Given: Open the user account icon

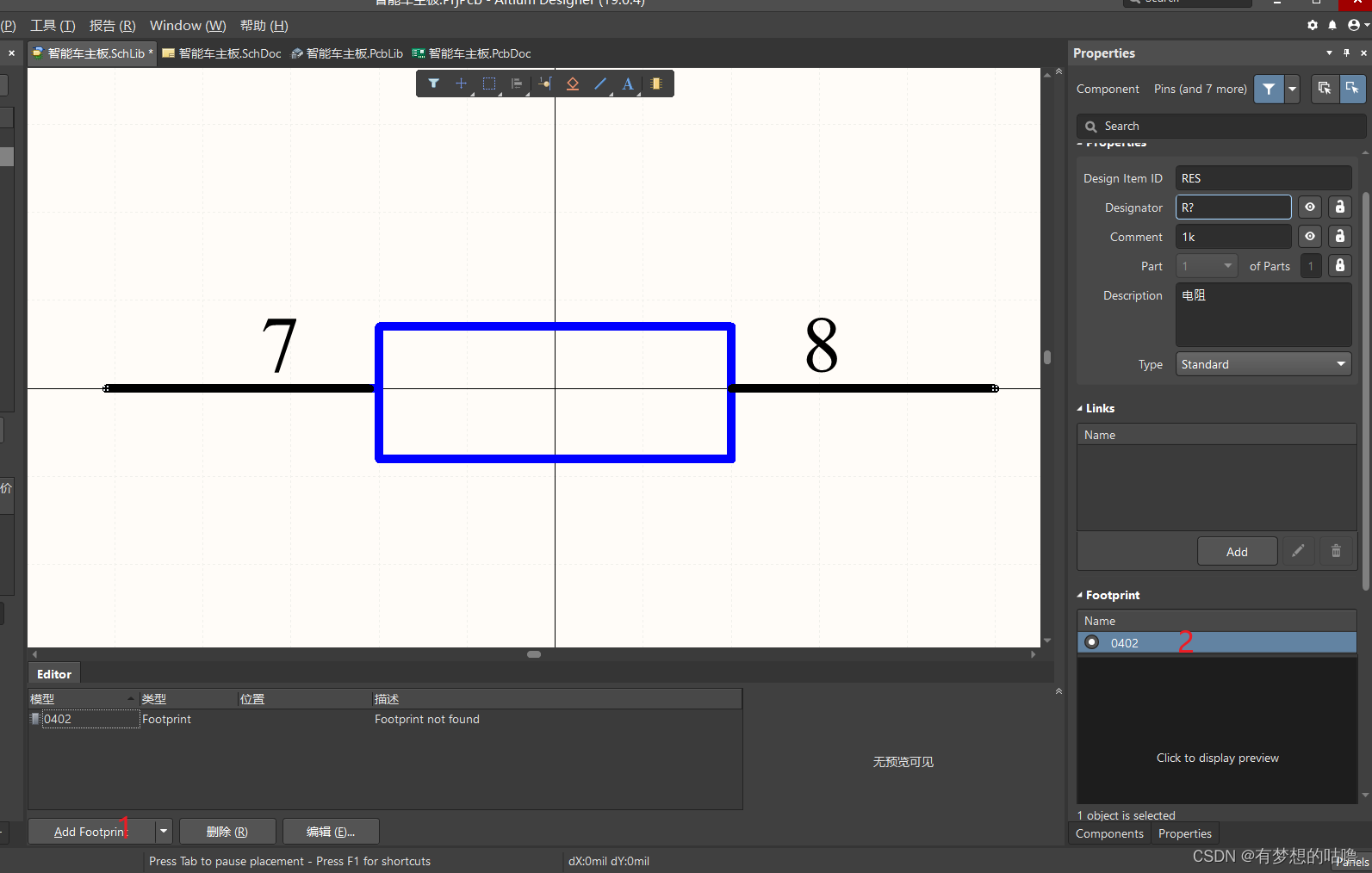Looking at the screenshot, I should (x=1353, y=25).
